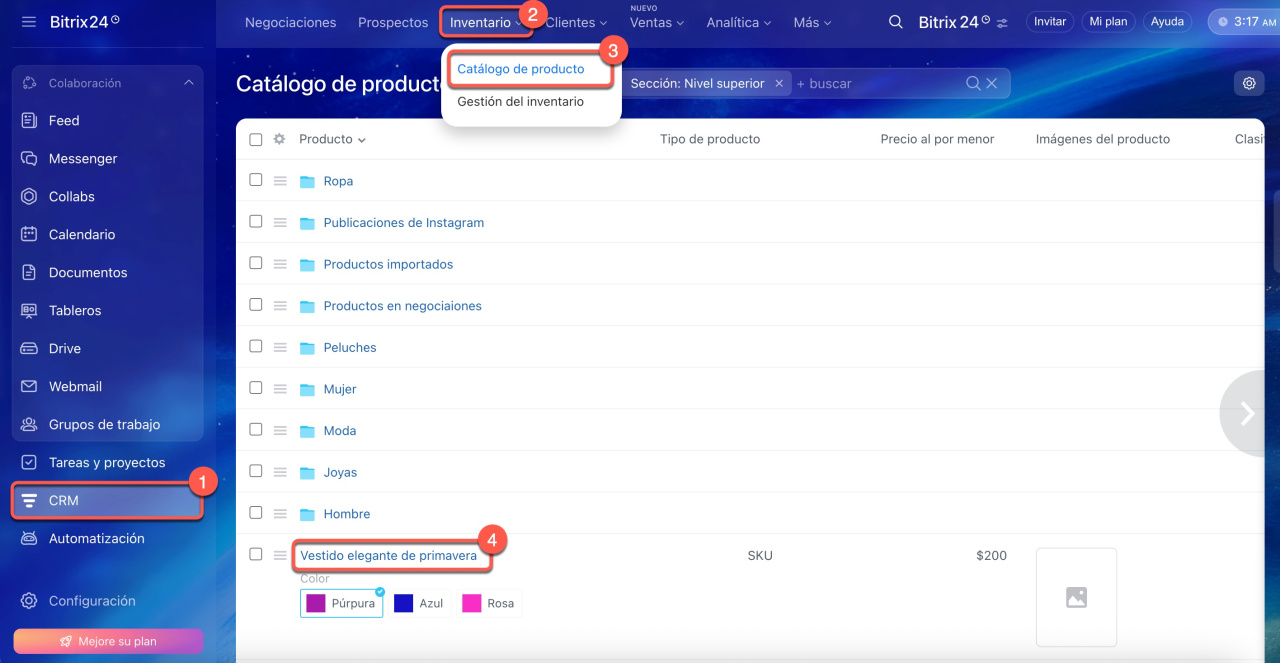Open catalog settings gear icon
The image size is (1280, 663).
point(1248,84)
